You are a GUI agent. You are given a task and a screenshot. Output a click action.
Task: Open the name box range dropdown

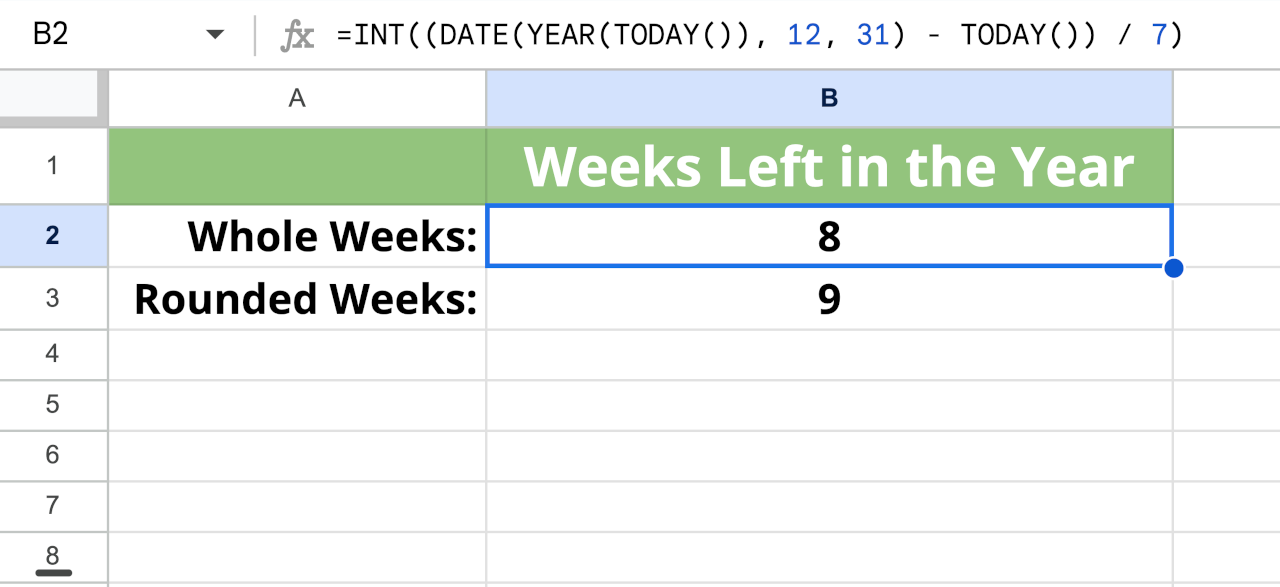click(213, 33)
